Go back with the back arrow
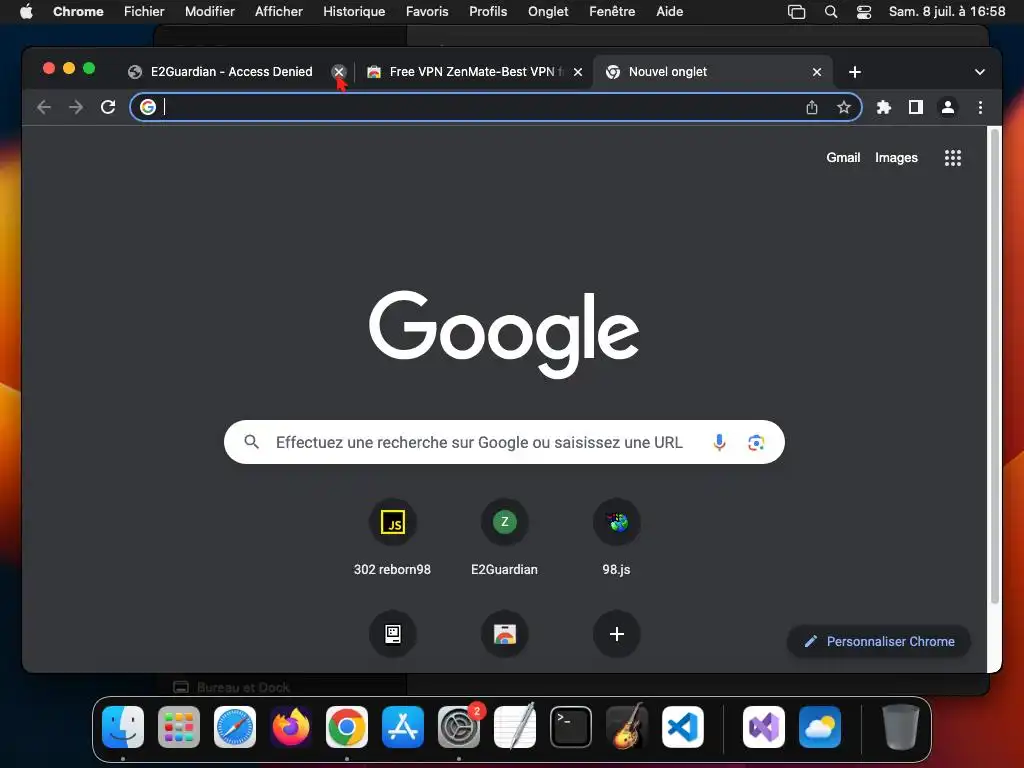The height and width of the screenshot is (768, 1024). [44, 107]
